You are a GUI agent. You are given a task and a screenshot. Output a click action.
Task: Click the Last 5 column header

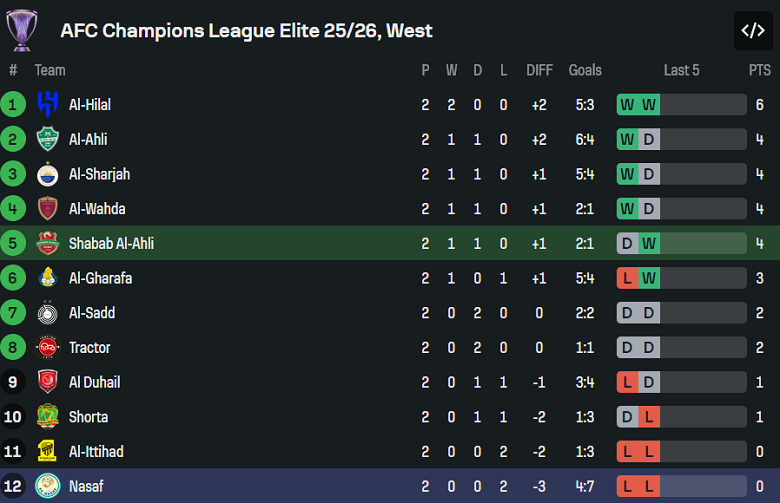[x=681, y=70]
